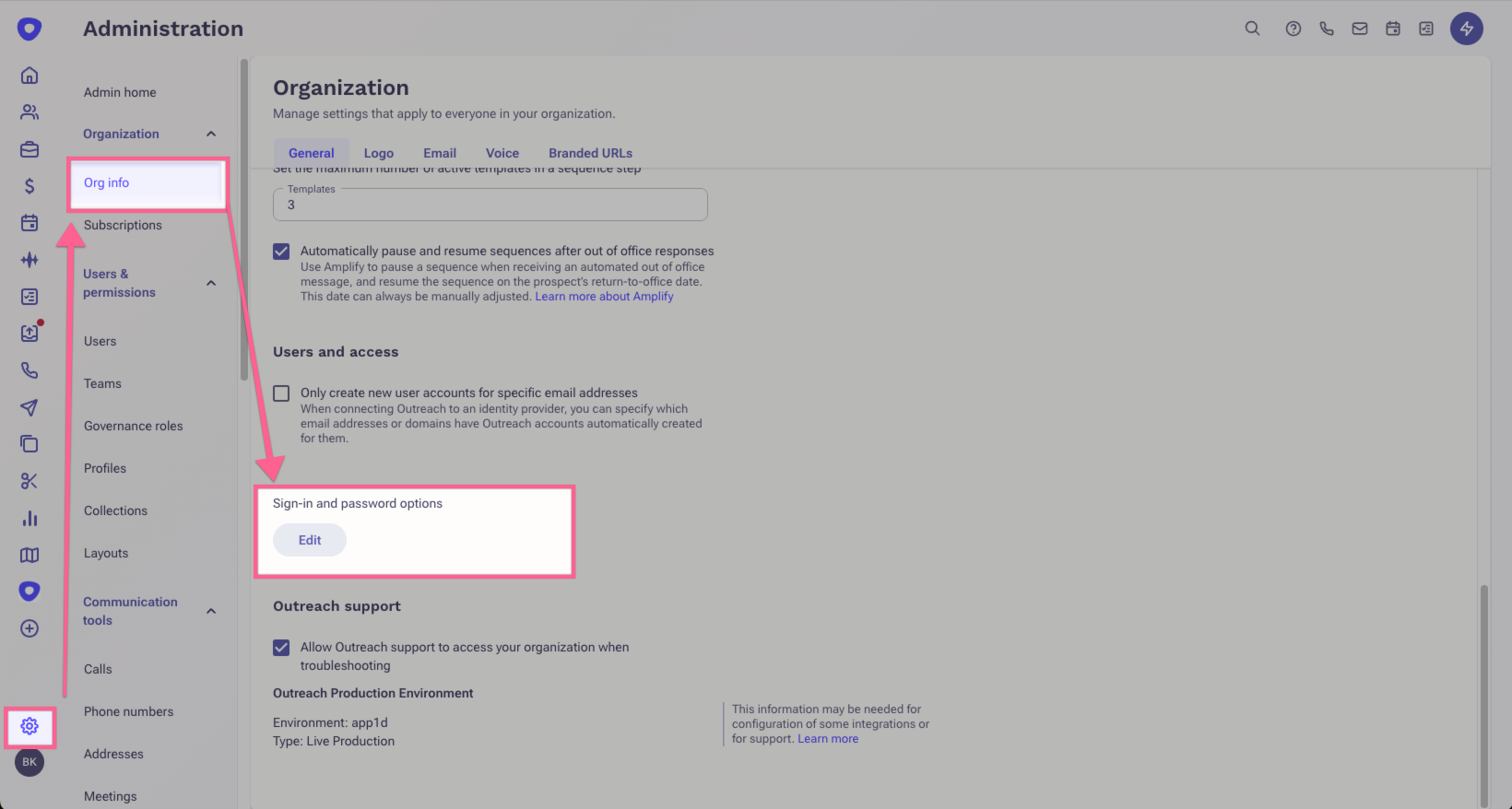Click the Templates number input field
Image resolution: width=1512 pixels, height=809 pixels.
tap(490, 205)
